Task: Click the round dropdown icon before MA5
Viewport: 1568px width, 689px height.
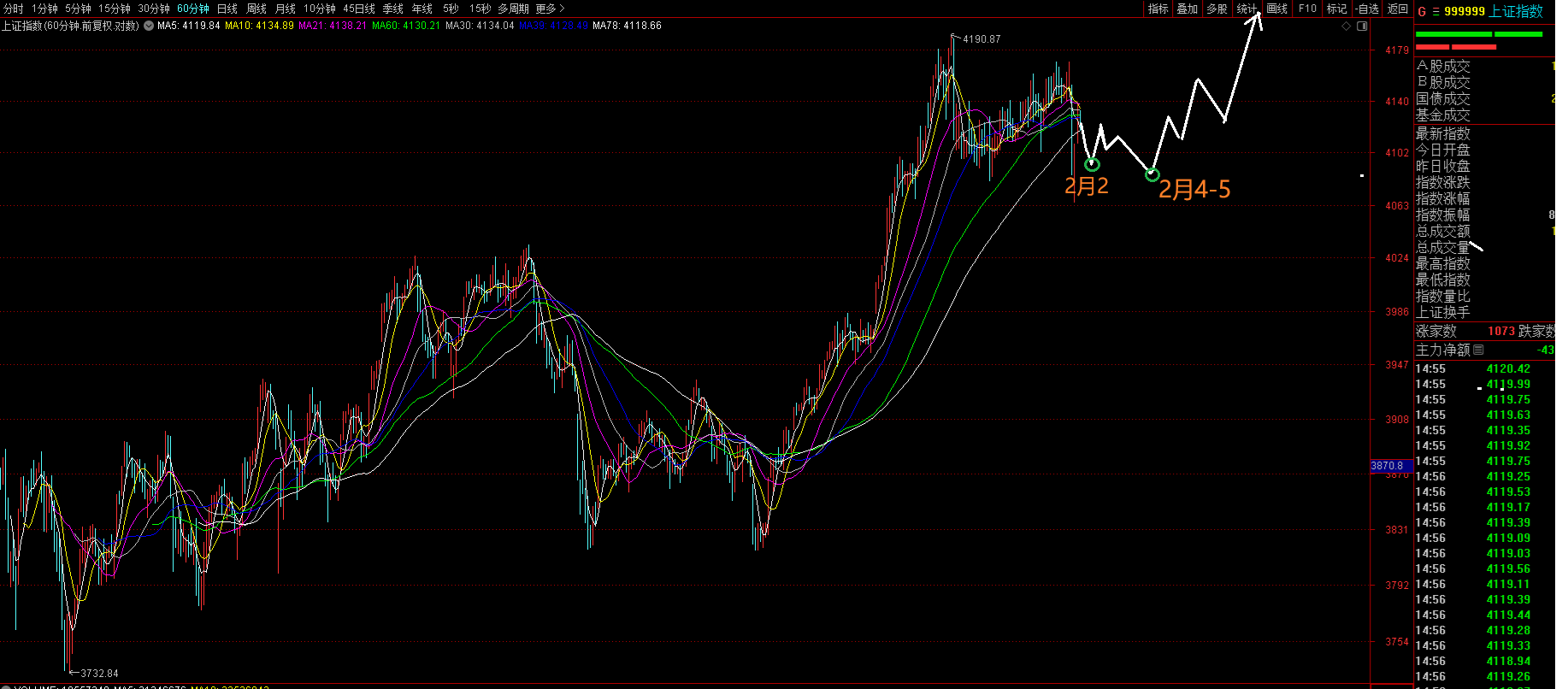Action: 149,26
